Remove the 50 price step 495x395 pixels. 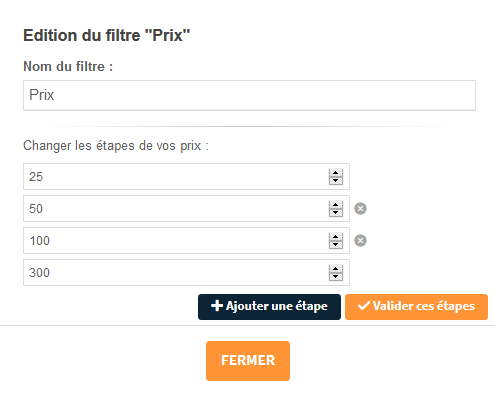(360, 209)
